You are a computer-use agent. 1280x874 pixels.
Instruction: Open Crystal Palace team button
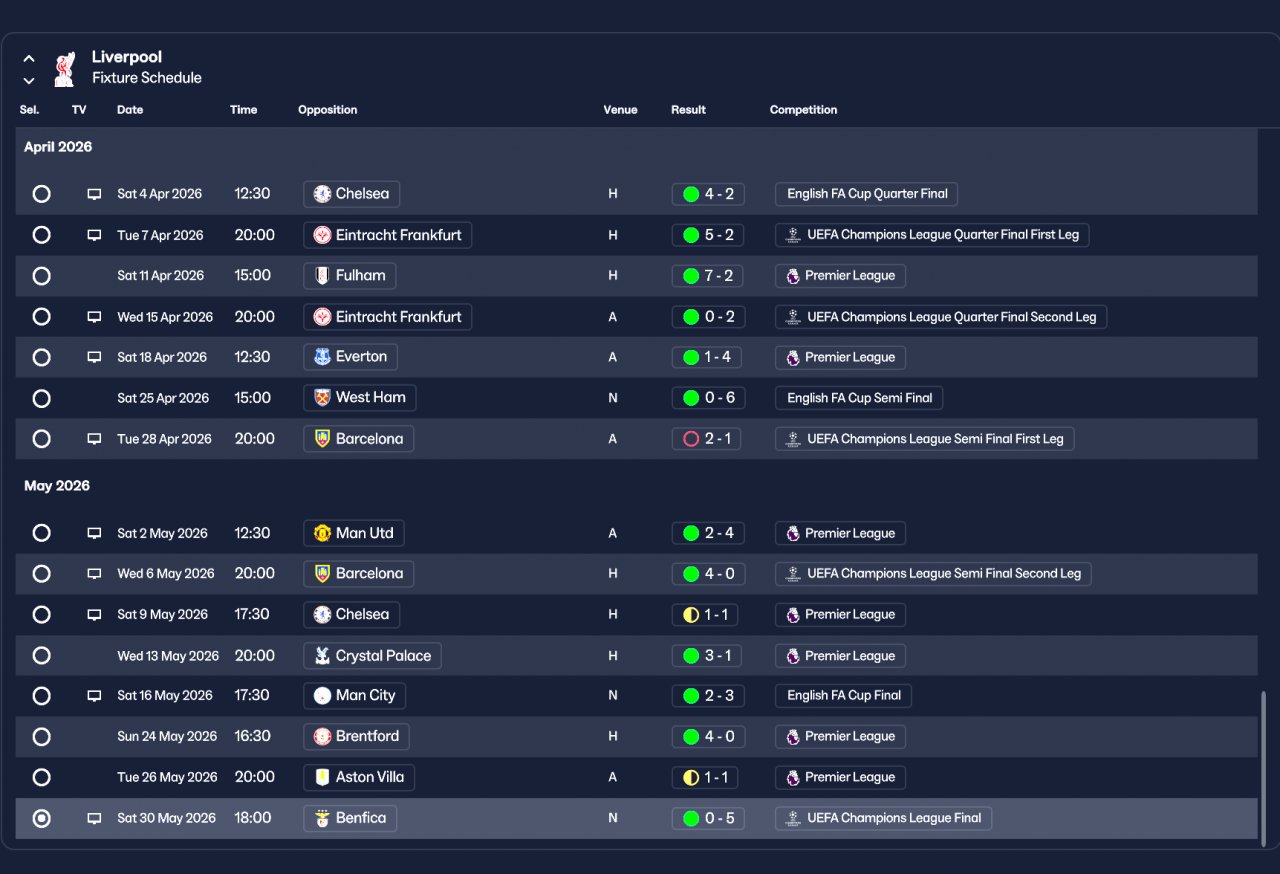pyautogui.click(x=373, y=656)
